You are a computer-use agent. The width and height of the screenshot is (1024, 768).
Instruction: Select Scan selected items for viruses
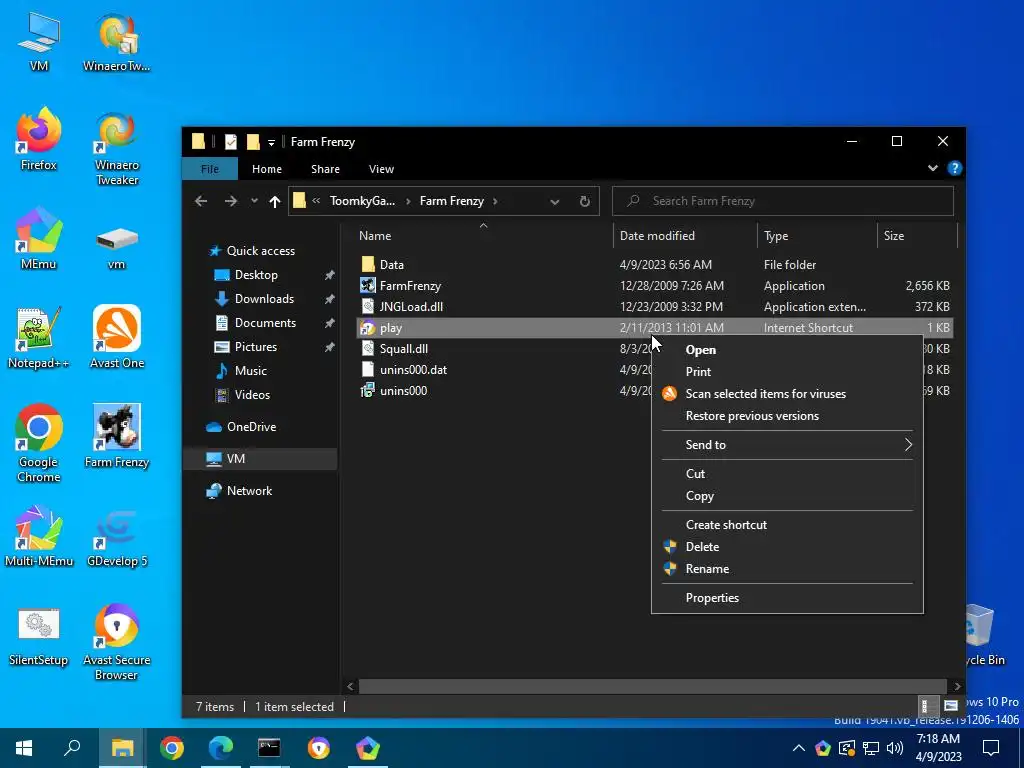tap(787, 394)
